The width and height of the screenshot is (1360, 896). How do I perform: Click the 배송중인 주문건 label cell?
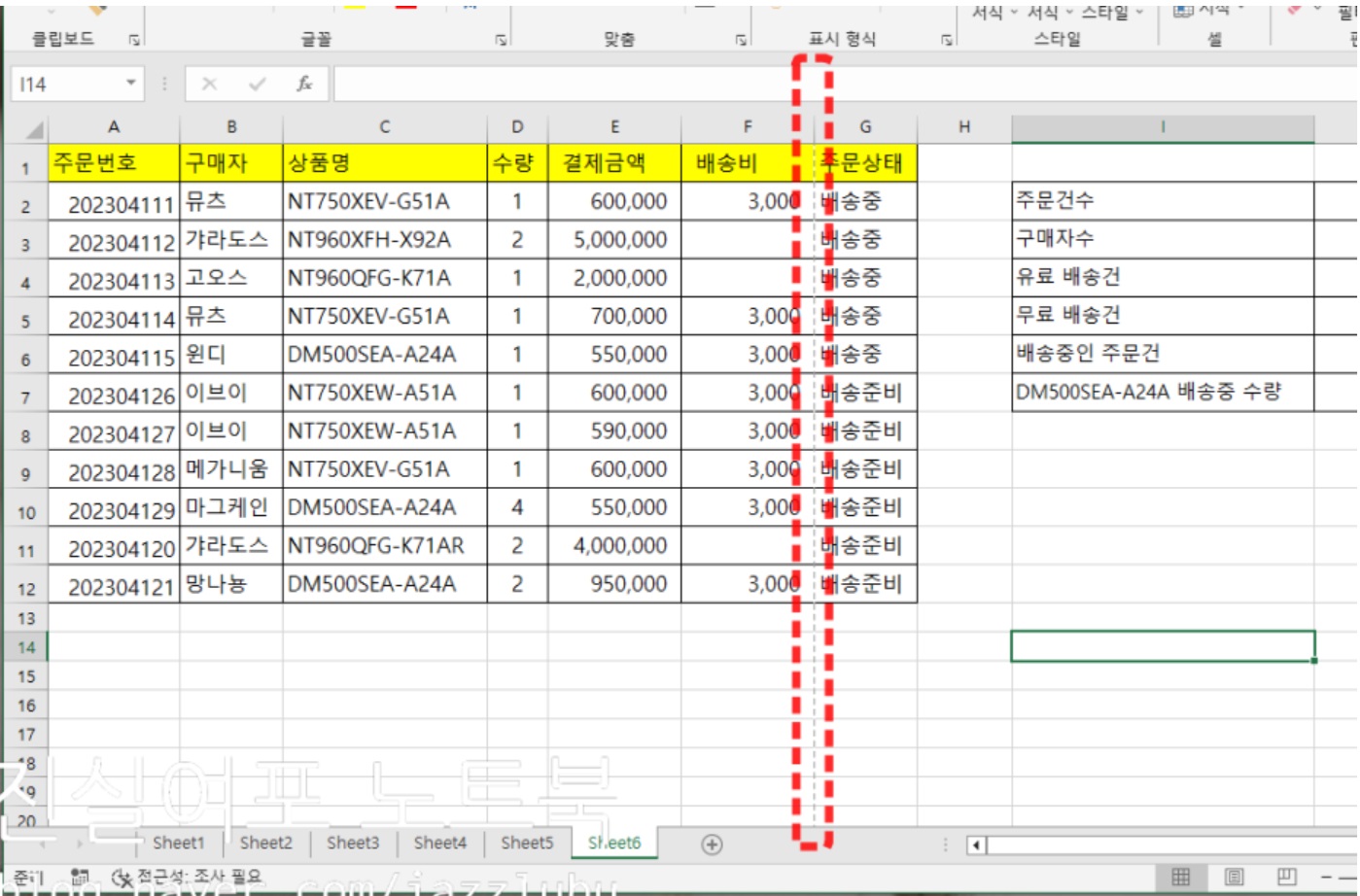[1163, 354]
